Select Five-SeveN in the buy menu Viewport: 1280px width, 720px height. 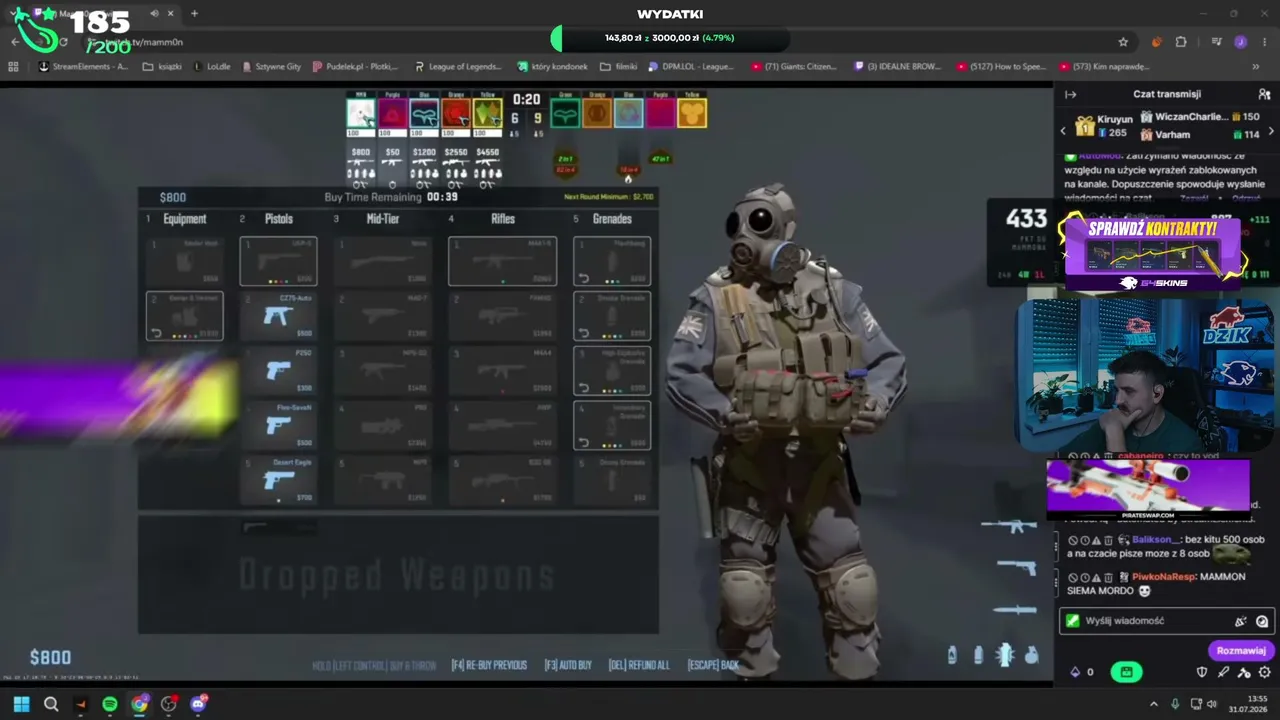pos(278,426)
